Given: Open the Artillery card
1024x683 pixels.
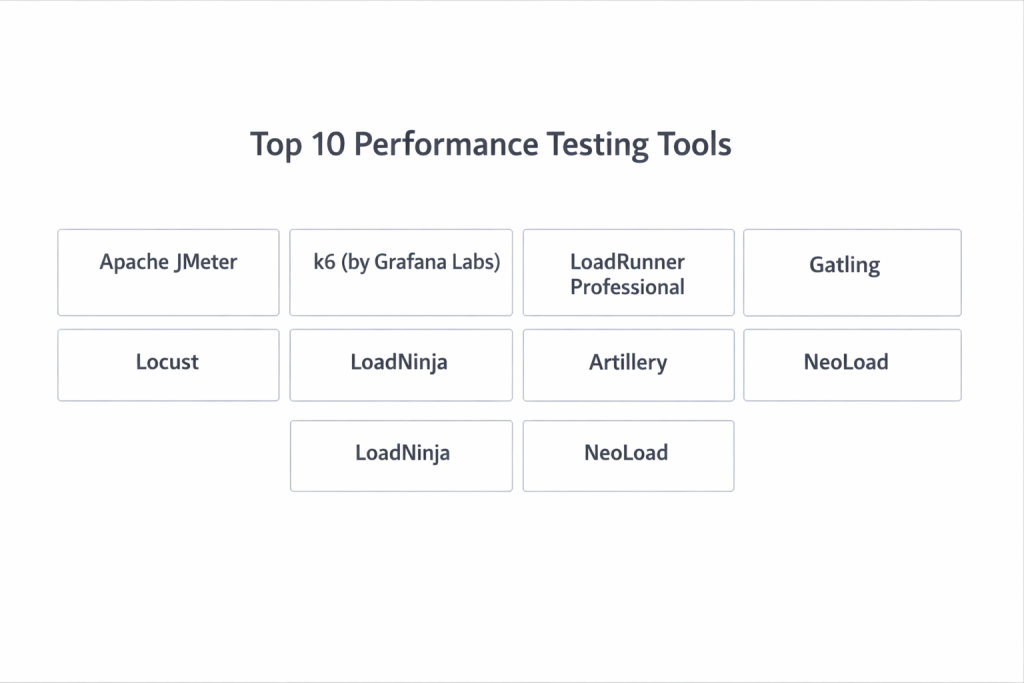Looking at the screenshot, I should pyautogui.click(x=628, y=365).
